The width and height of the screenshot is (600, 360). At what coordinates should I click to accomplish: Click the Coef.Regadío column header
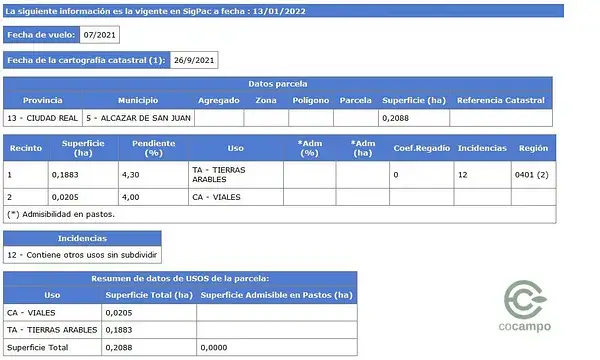[422, 148]
